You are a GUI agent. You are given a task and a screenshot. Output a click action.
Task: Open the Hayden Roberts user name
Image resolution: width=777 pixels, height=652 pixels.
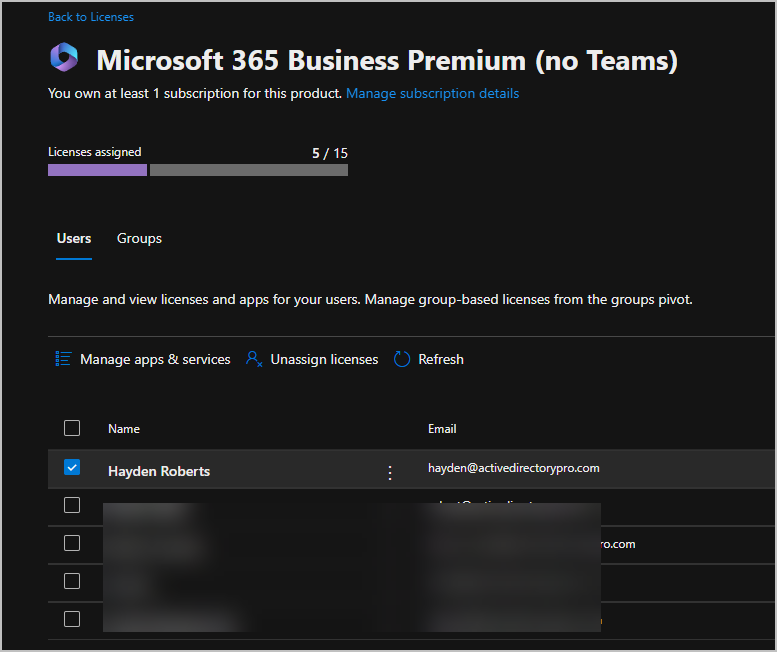tap(159, 471)
